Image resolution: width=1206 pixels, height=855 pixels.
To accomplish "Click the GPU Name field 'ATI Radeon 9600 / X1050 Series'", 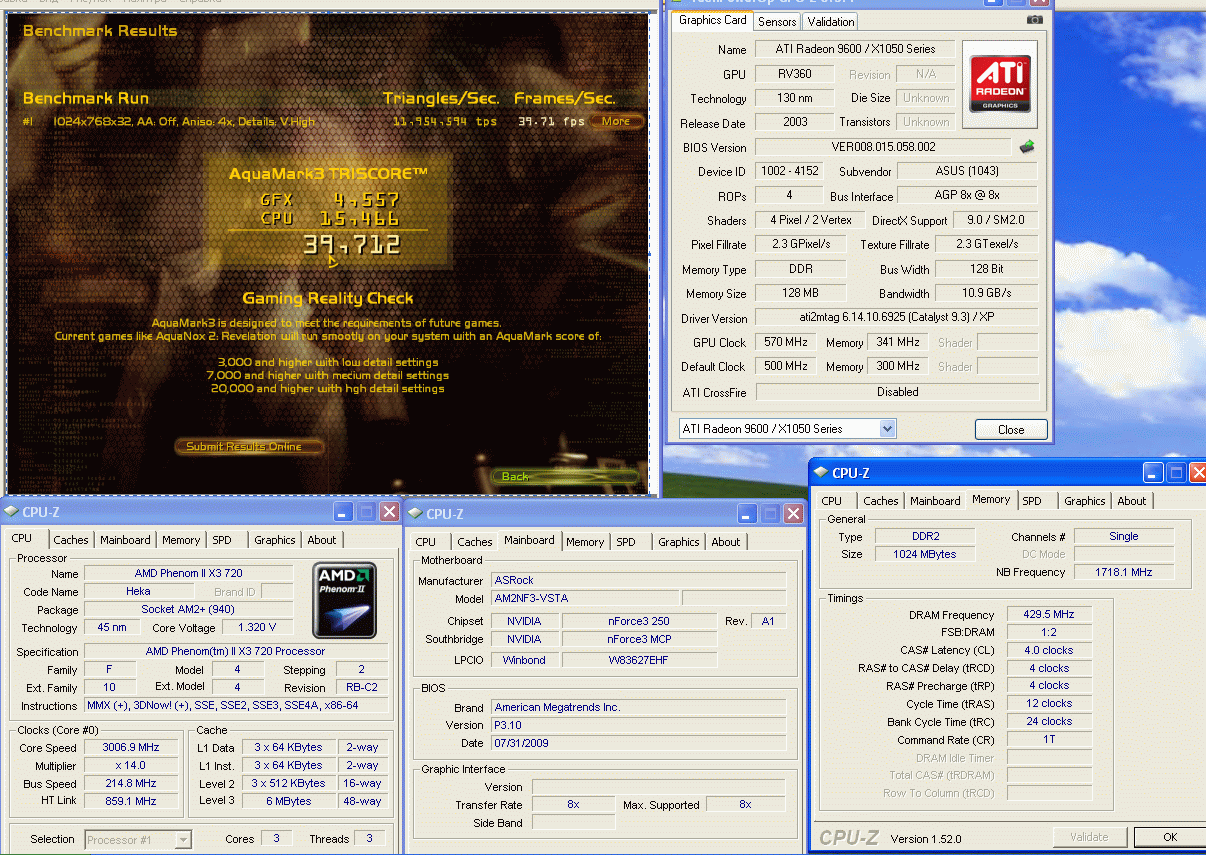I will [x=855, y=49].
